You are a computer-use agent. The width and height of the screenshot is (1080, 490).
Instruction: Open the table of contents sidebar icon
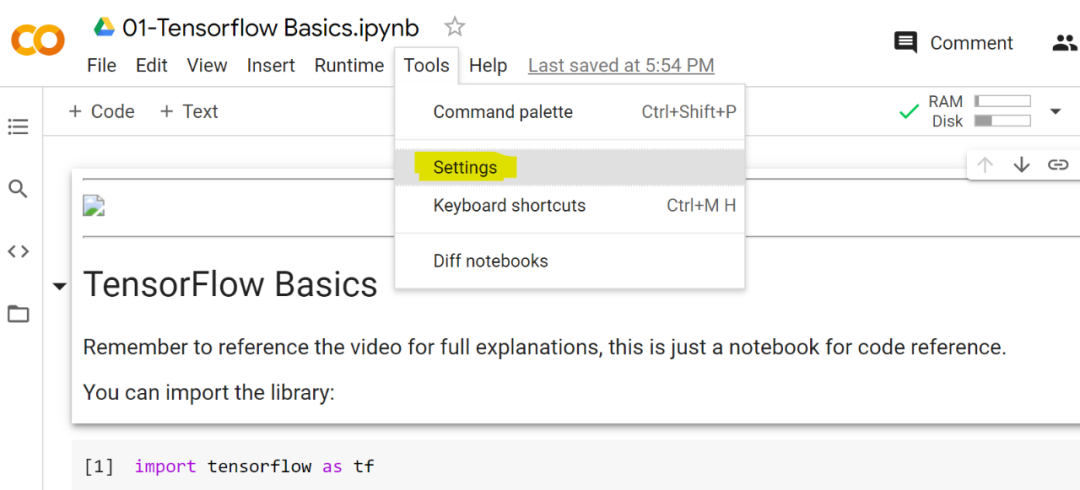coord(18,127)
